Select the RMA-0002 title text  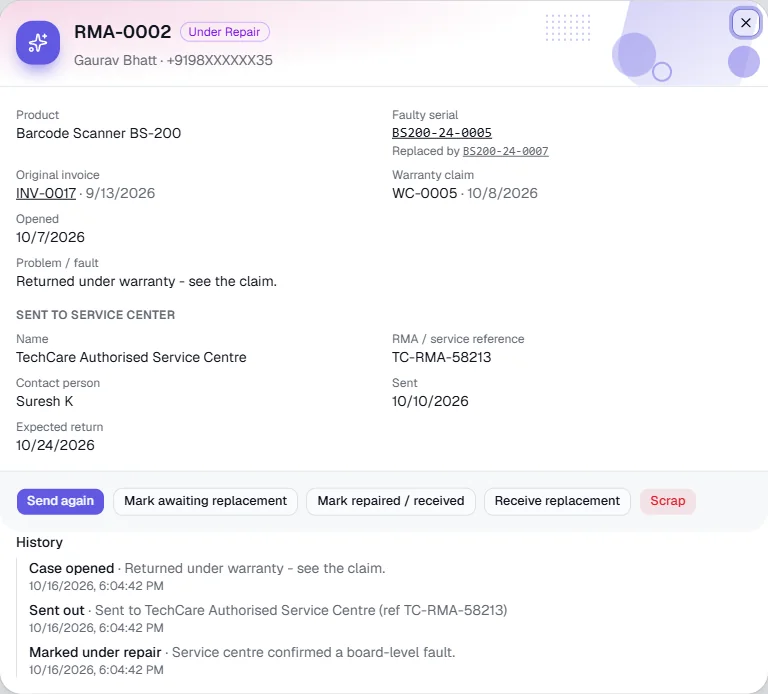pos(122,32)
